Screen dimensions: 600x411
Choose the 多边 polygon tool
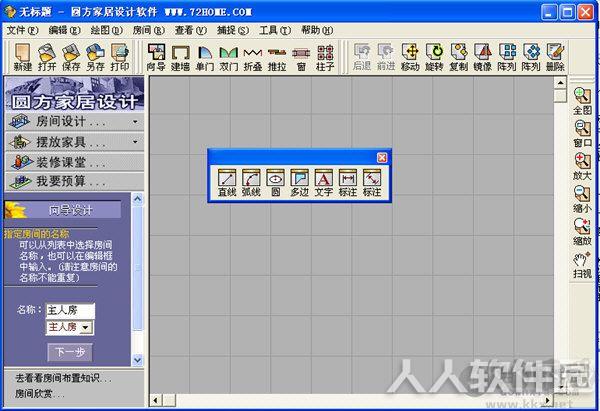300,183
